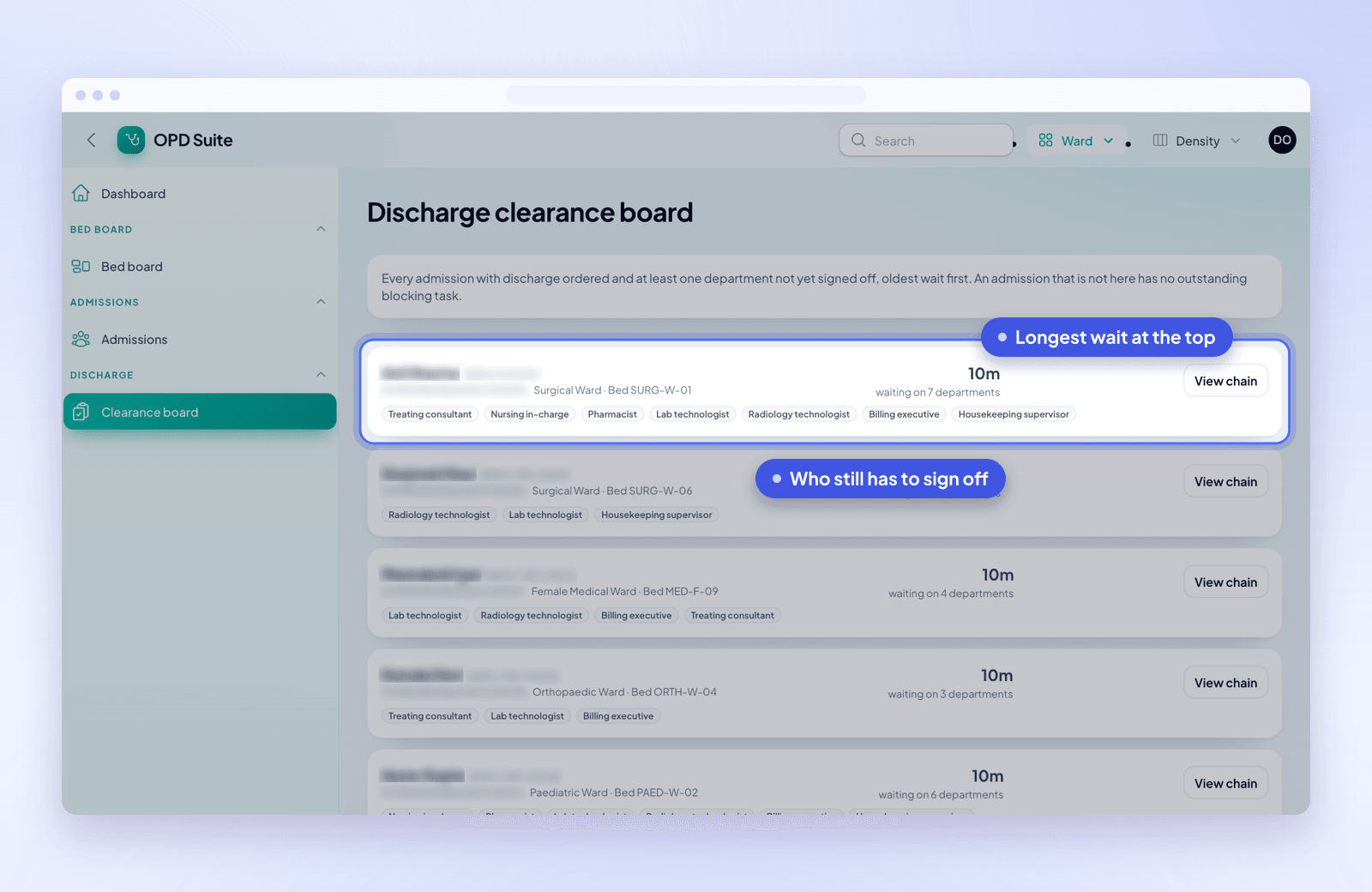
Task: Click the Density columns icon
Action: tap(1160, 140)
